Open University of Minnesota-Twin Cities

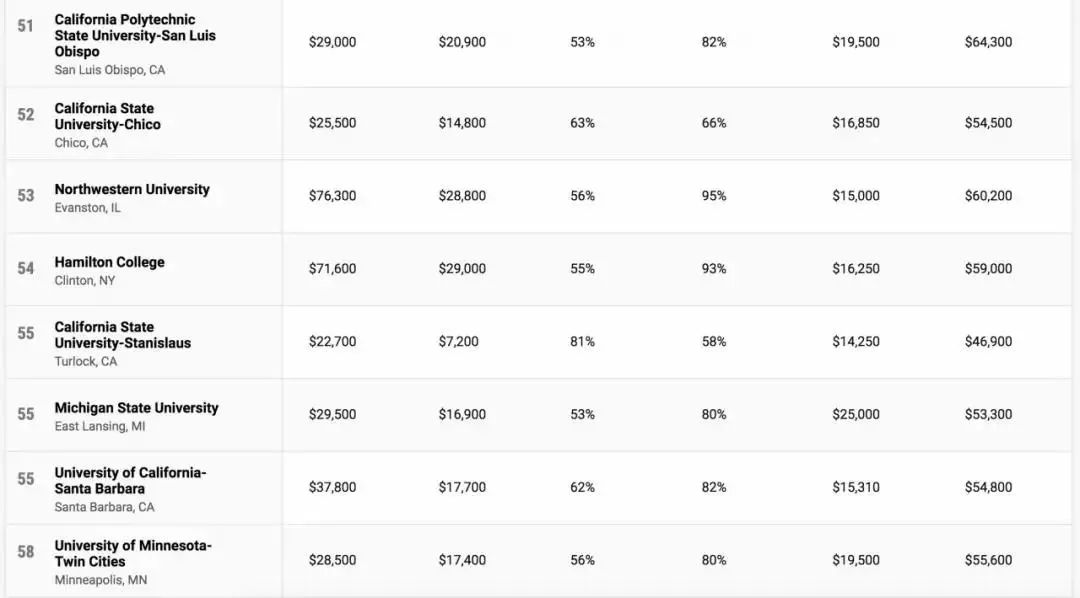(132, 553)
